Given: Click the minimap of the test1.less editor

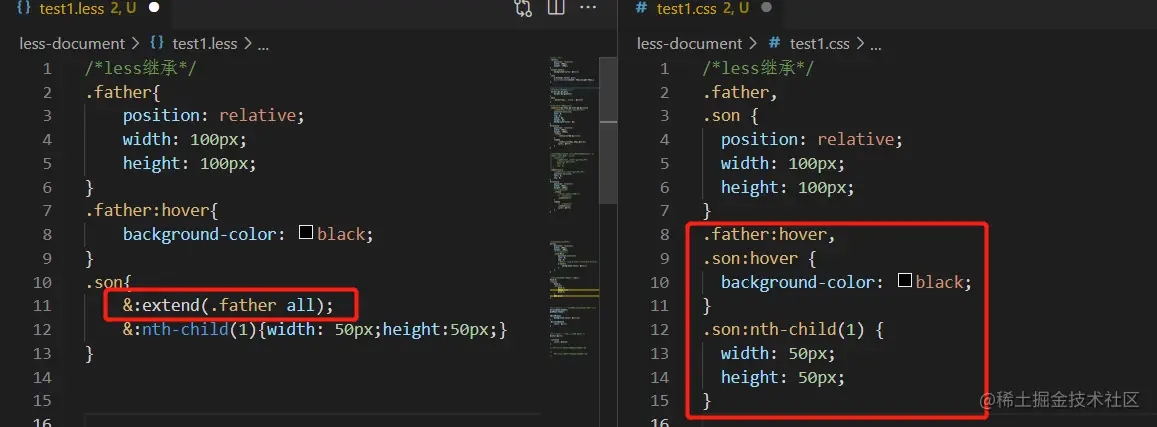Looking at the screenshot, I should tap(572, 206).
